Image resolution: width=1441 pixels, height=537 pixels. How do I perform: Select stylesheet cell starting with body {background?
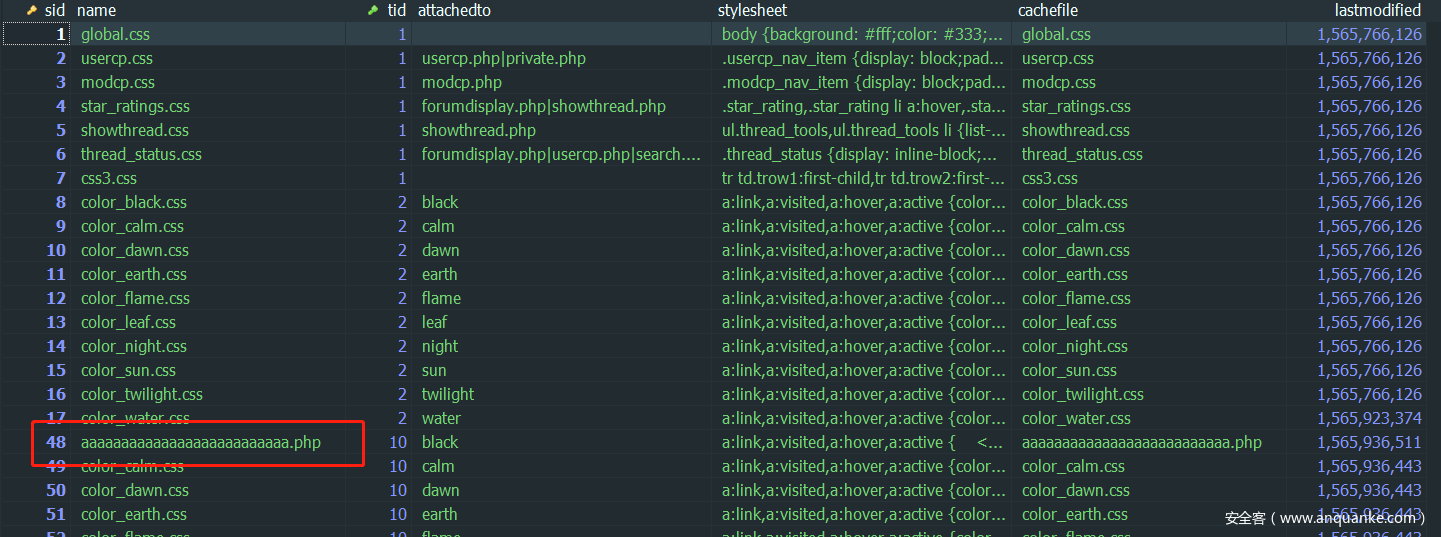pyautogui.click(x=863, y=34)
